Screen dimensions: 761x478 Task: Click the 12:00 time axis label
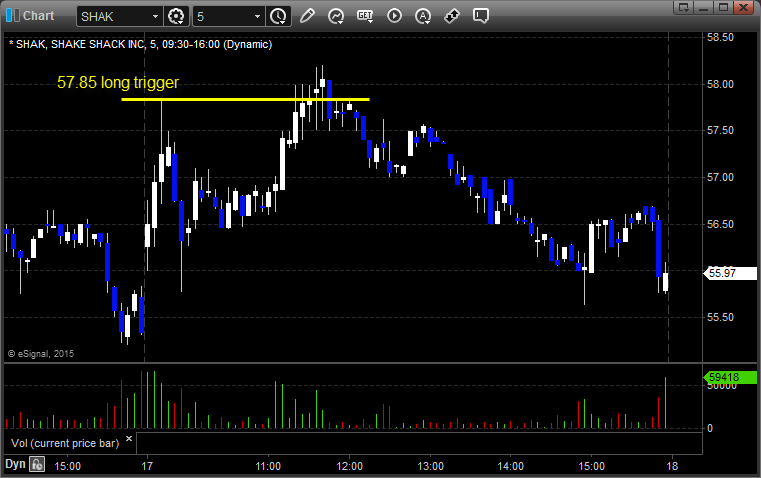pyautogui.click(x=349, y=466)
